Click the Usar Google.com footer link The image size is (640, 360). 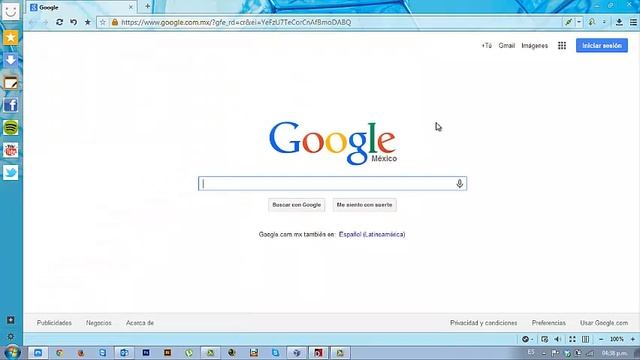[x=604, y=323]
